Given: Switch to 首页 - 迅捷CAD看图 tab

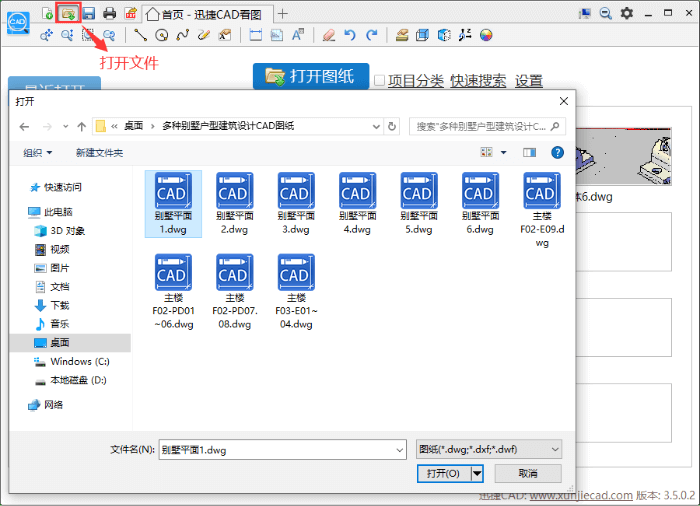Looking at the screenshot, I should click(208, 14).
